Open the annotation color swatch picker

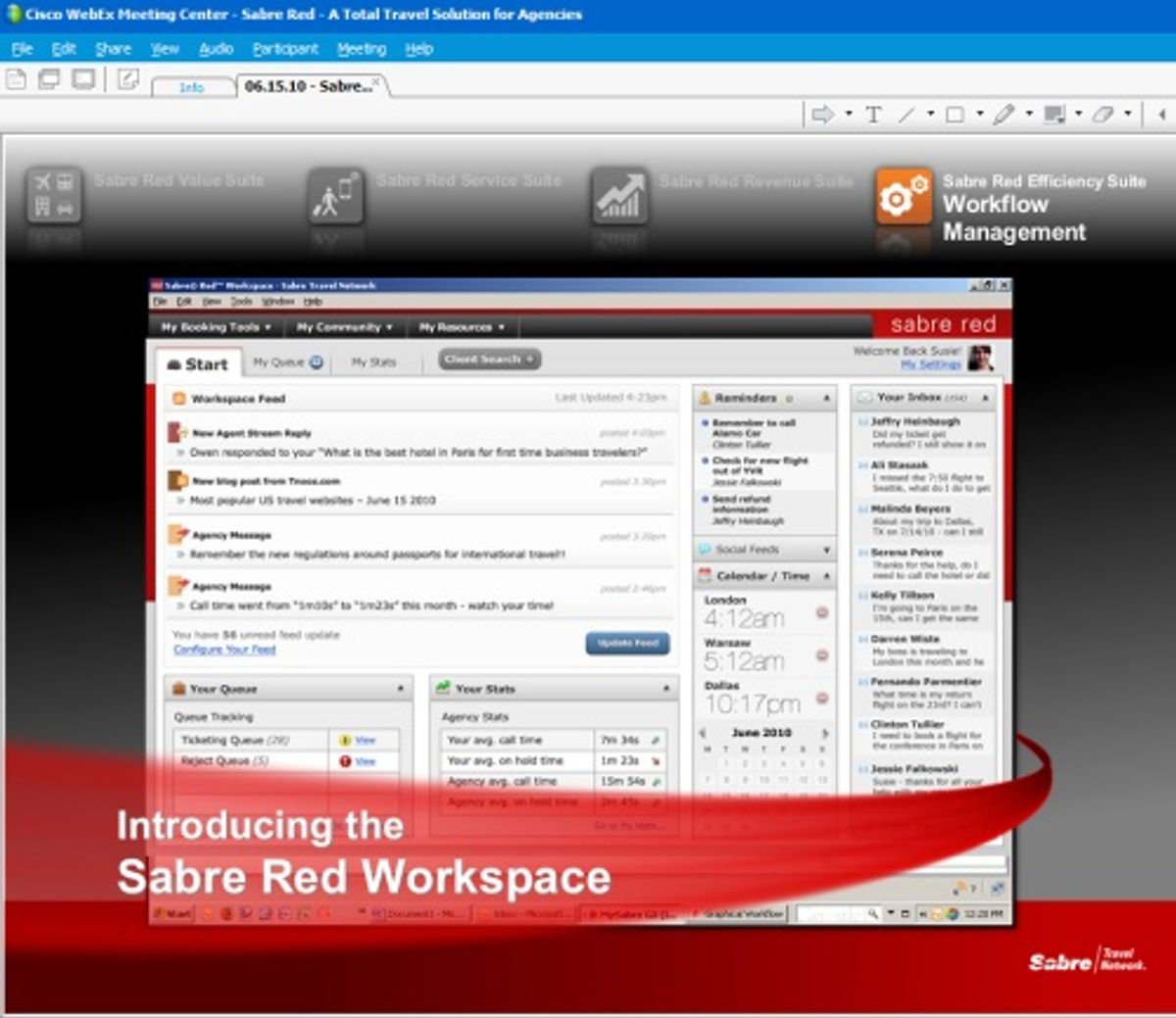pos(1054,115)
